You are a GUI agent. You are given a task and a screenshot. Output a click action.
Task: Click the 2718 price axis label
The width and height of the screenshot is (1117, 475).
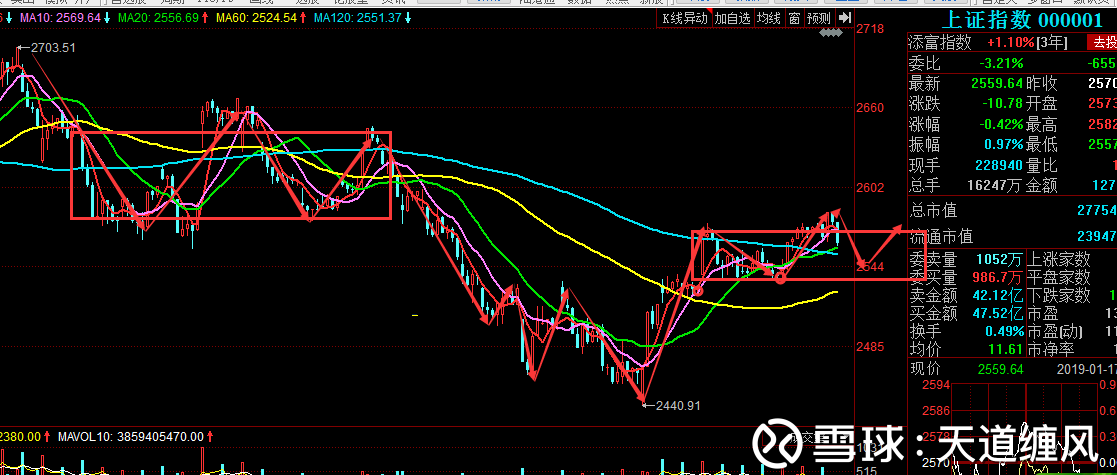click(x=871, y=29)
